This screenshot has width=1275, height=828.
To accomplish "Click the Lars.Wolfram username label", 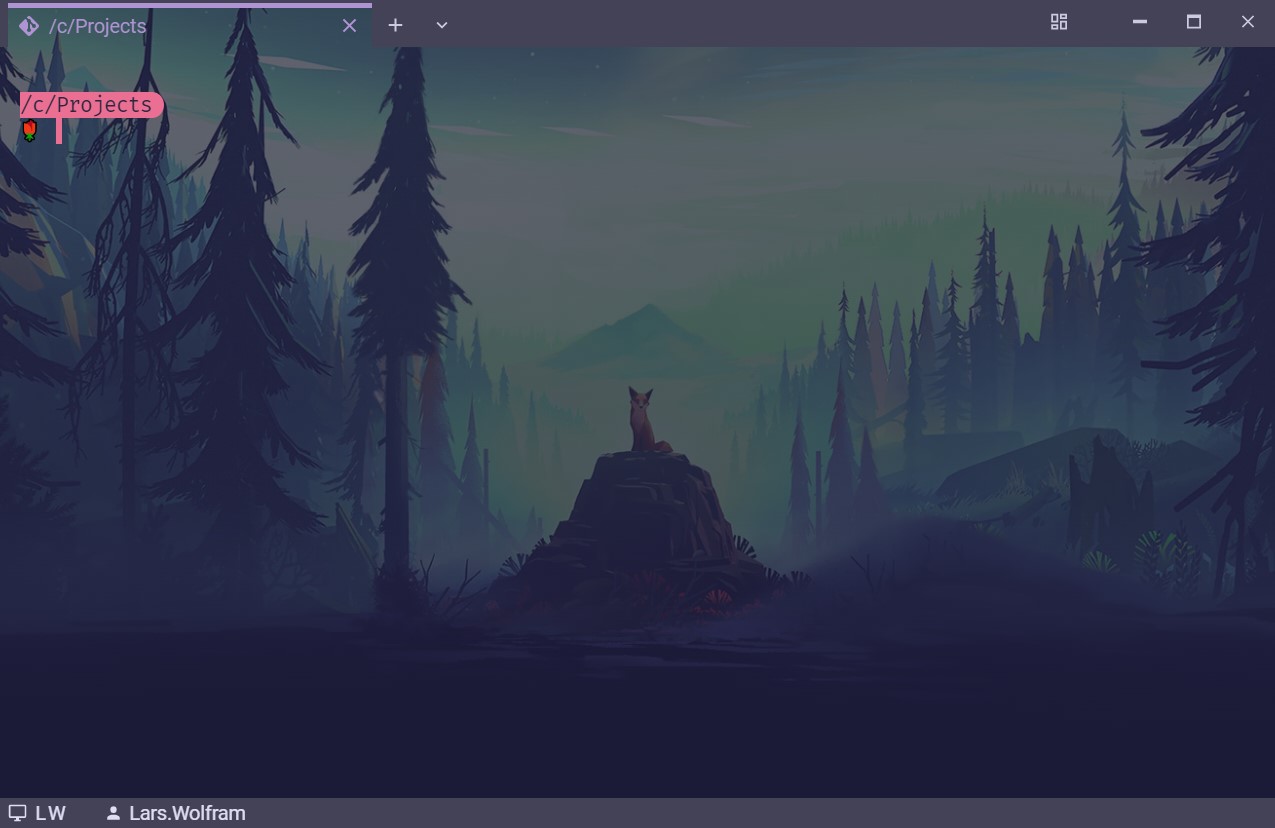I will click(187, 814).
